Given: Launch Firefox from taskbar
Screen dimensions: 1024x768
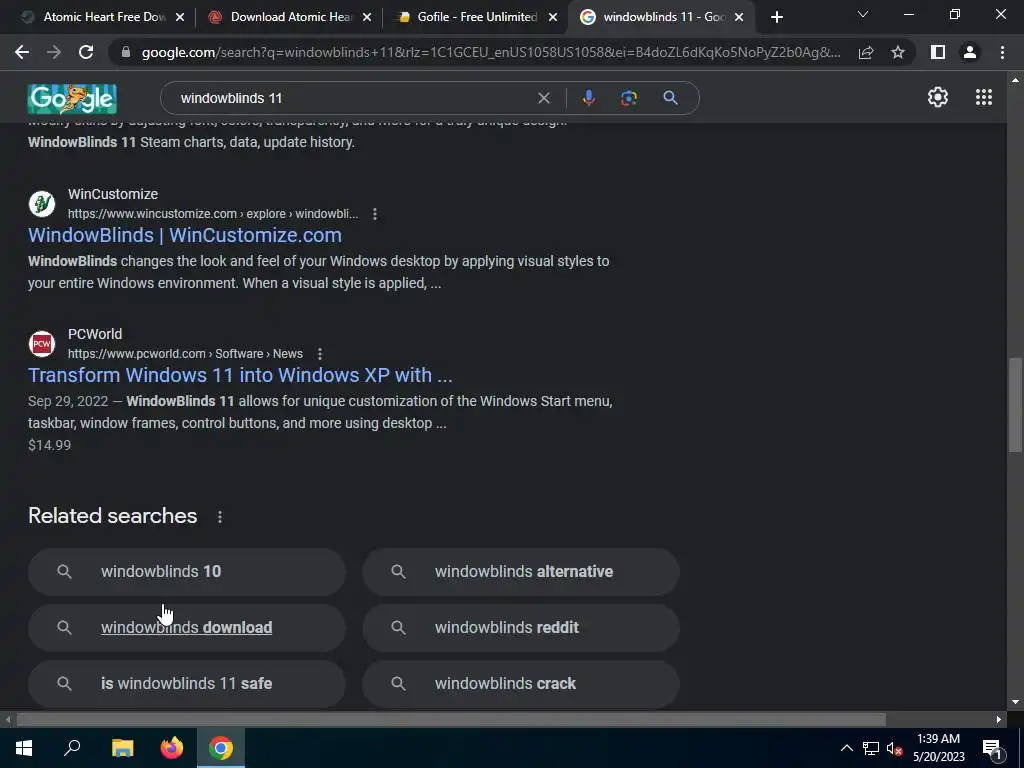Looking at the screenshot, I should 172,748.
